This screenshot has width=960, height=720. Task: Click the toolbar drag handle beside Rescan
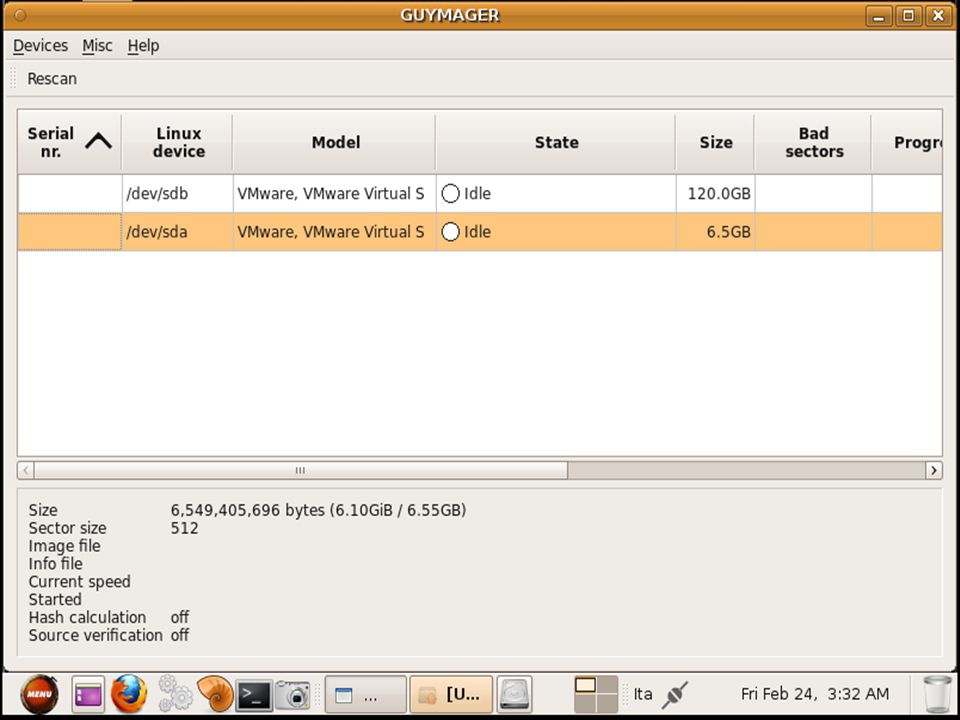point(13,78)
